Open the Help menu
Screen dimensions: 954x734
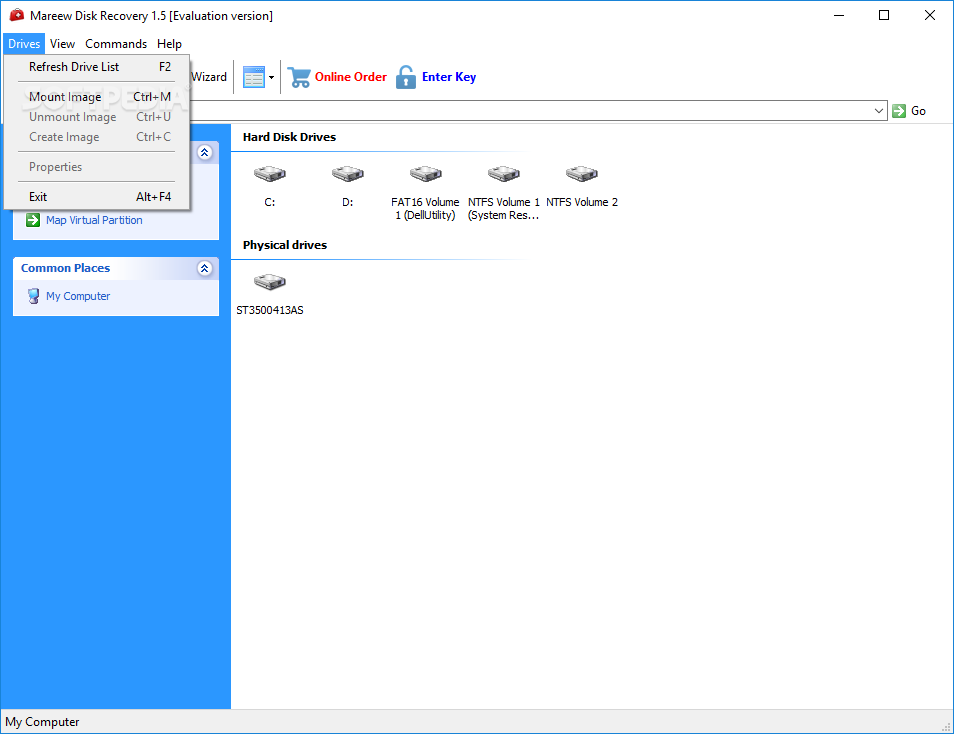169,44
